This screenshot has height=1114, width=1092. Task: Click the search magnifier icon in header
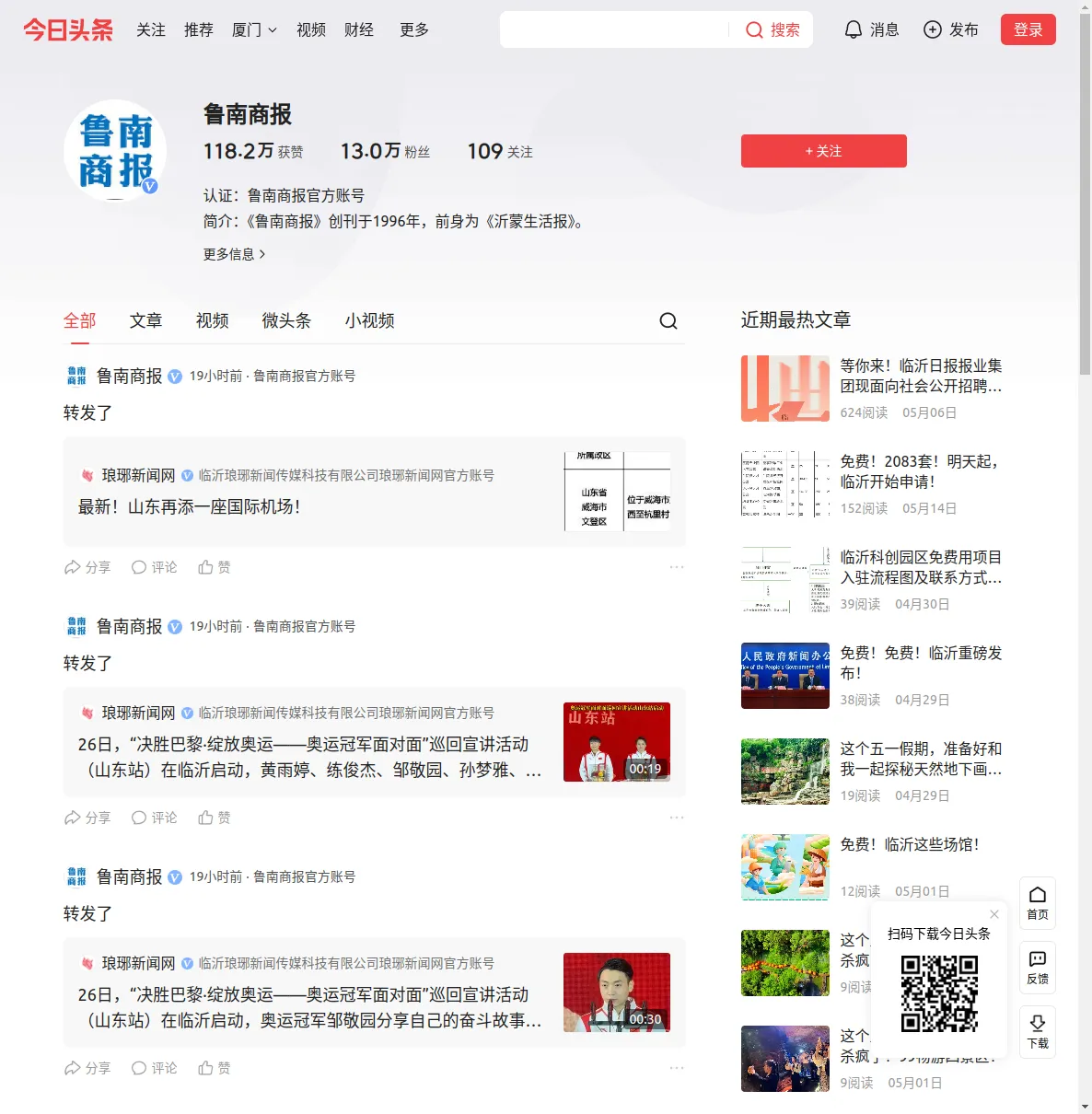coord(754,30)
